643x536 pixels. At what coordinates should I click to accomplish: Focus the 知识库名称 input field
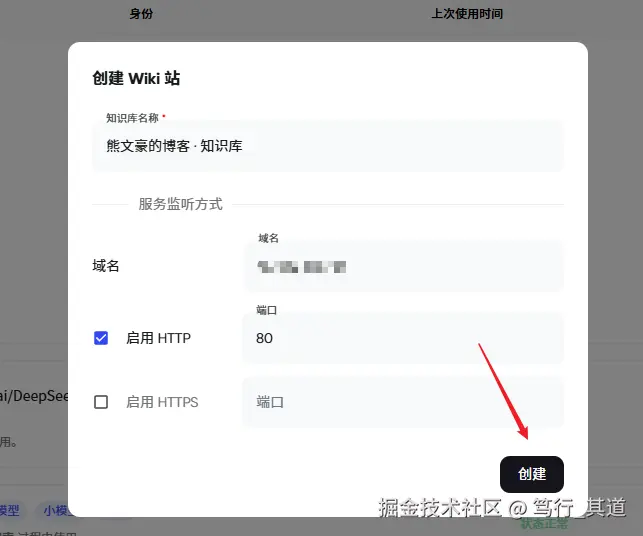328,146
